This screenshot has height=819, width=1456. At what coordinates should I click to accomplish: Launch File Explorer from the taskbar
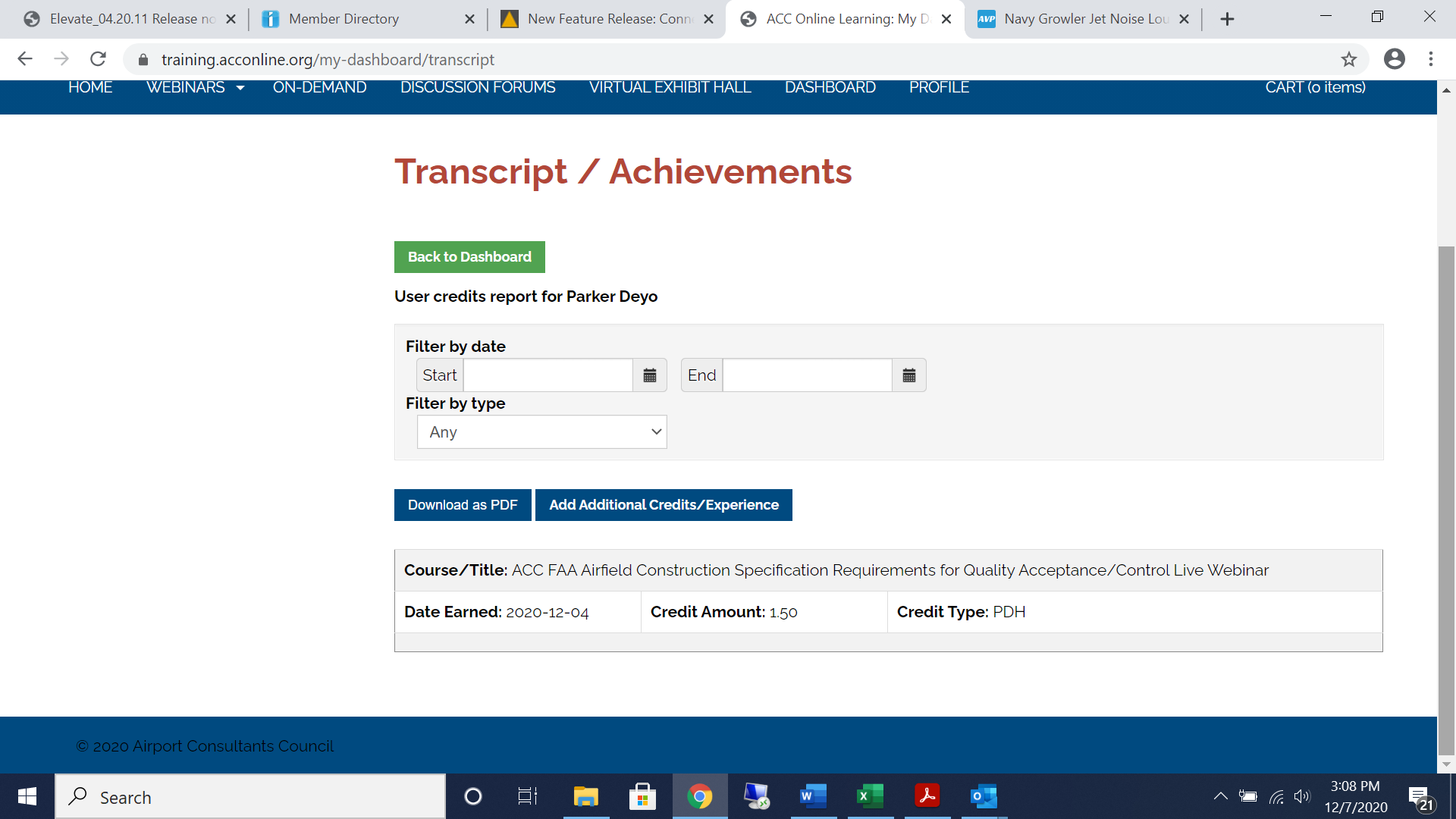tap(585, 796)
